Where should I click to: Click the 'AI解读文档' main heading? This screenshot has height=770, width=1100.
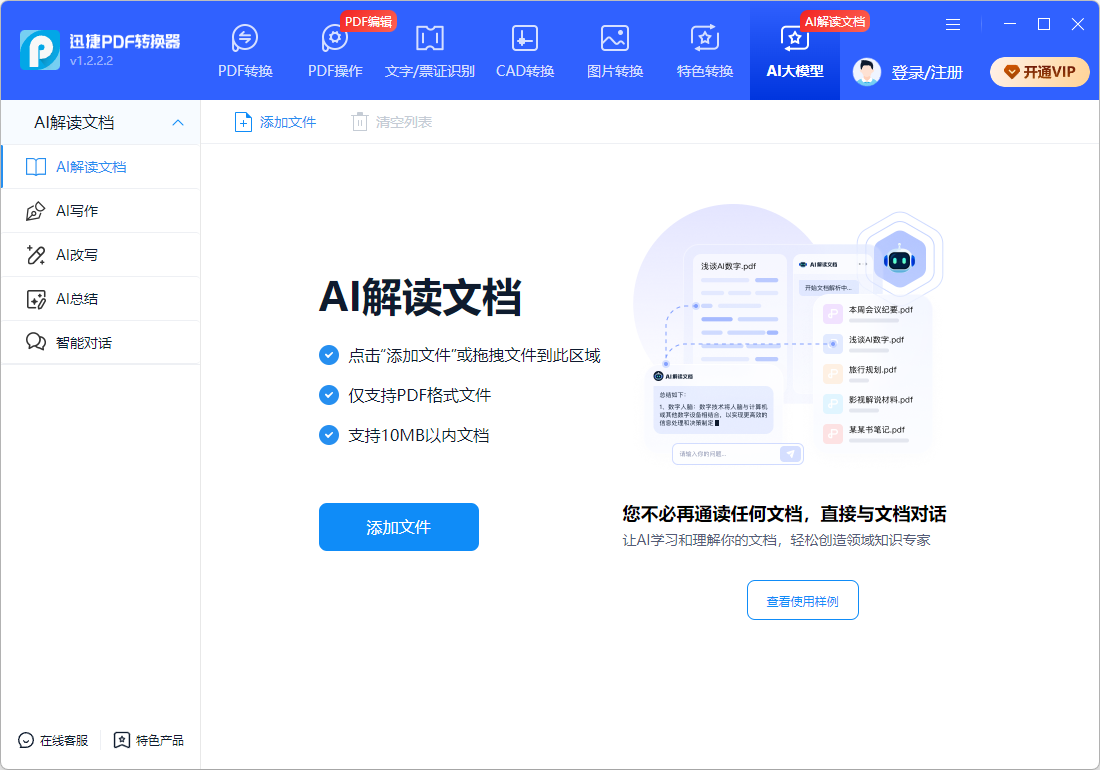(420, 297)
